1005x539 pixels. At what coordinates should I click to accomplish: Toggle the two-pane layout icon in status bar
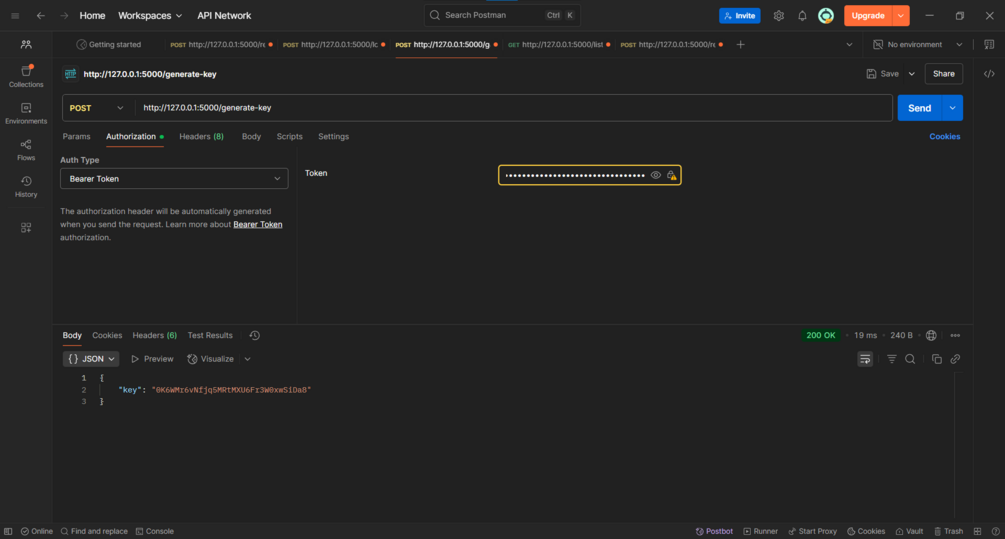click(977, 531)
